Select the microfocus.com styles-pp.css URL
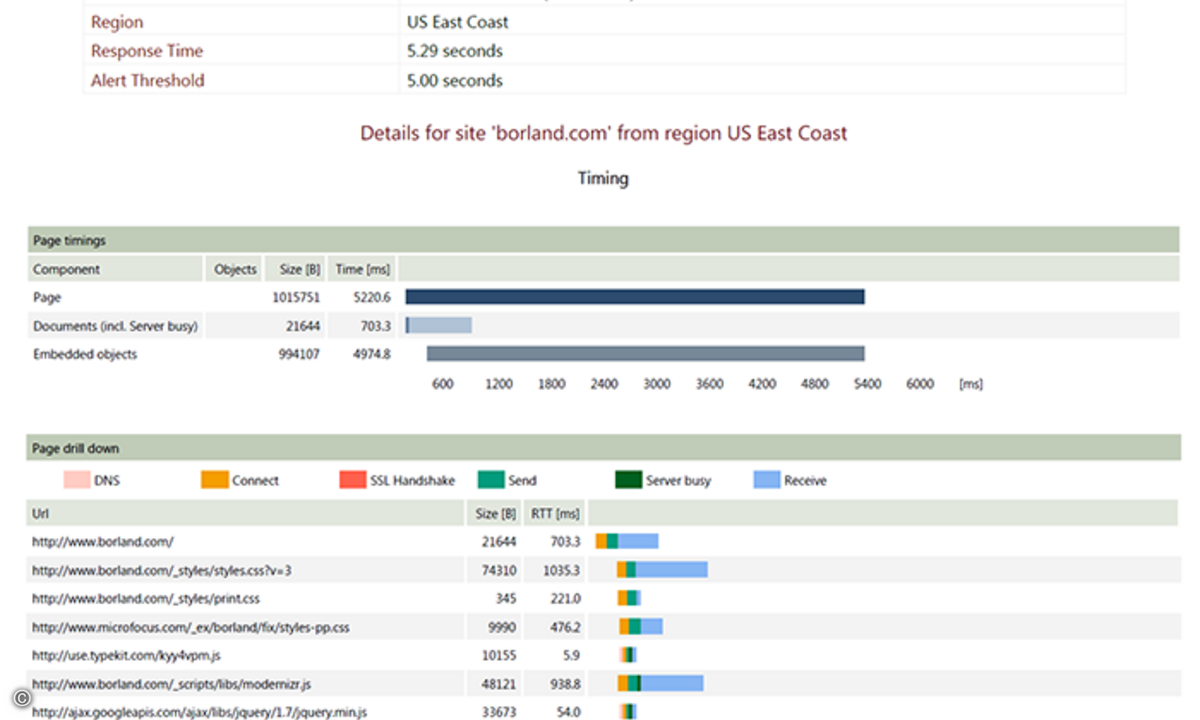 point(190,627)
